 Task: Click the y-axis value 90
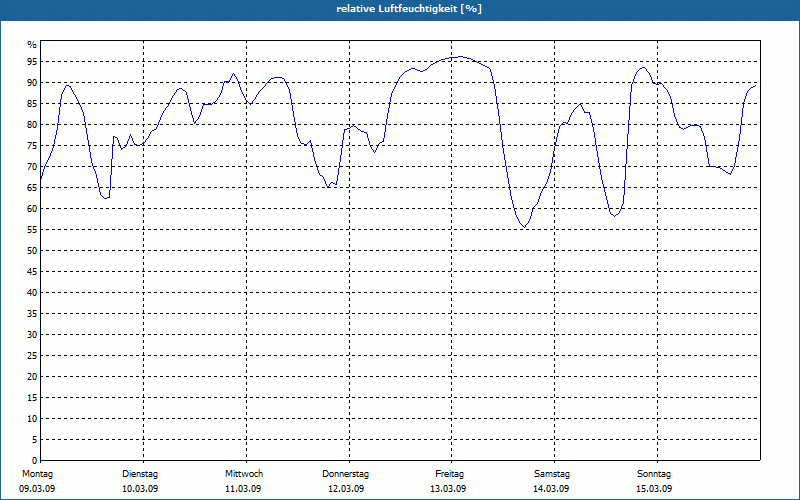[32, 83]
